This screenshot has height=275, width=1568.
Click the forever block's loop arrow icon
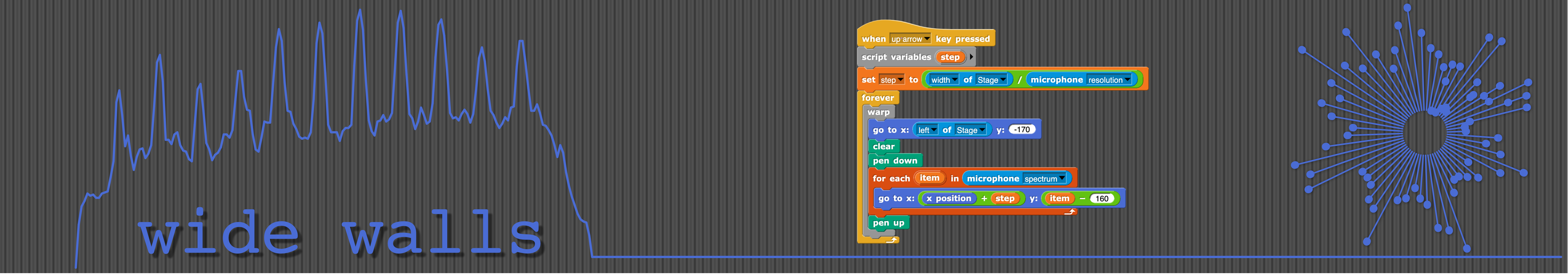pos(892,240)
